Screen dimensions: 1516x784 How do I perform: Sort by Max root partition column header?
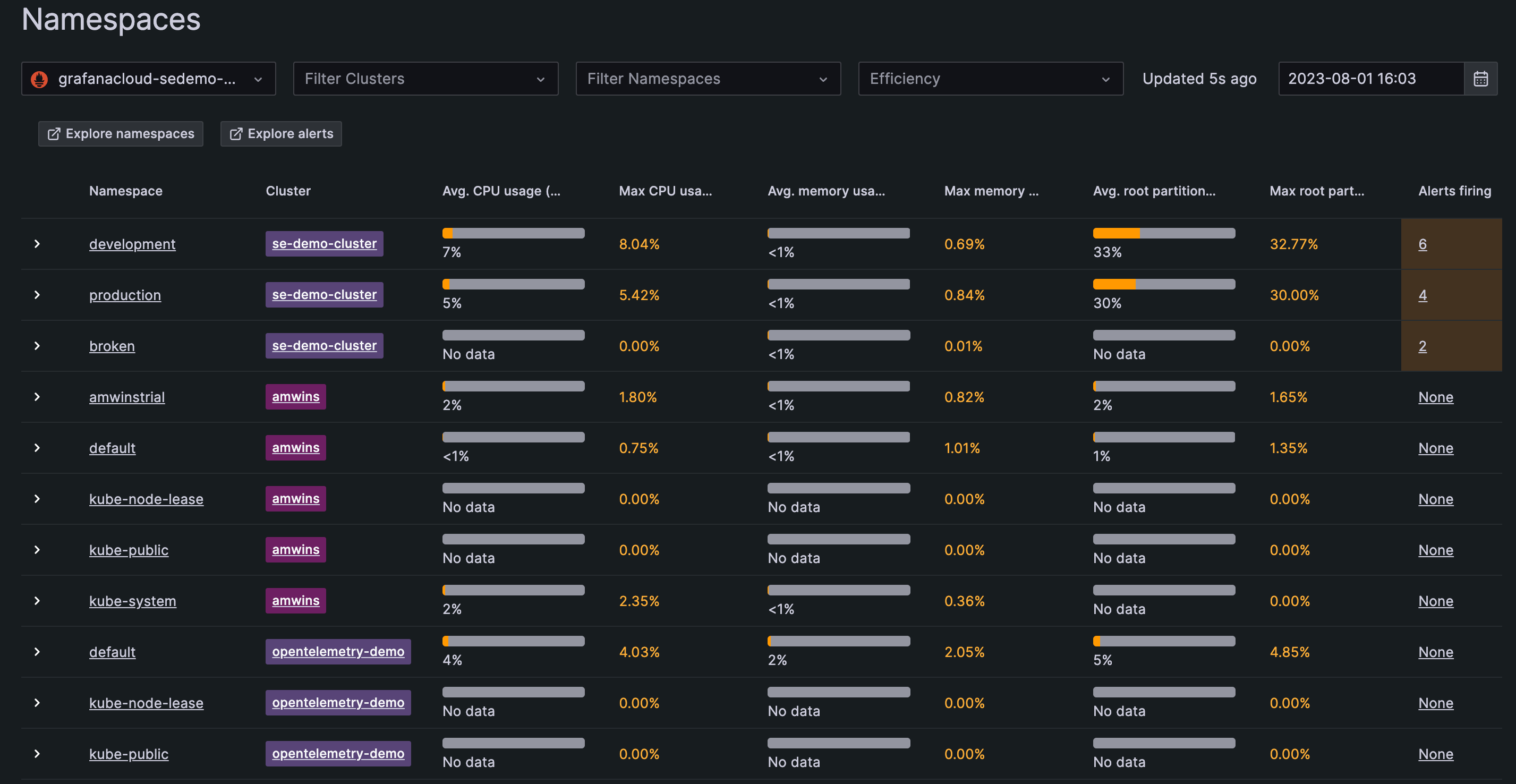(x=1317, y=191)
